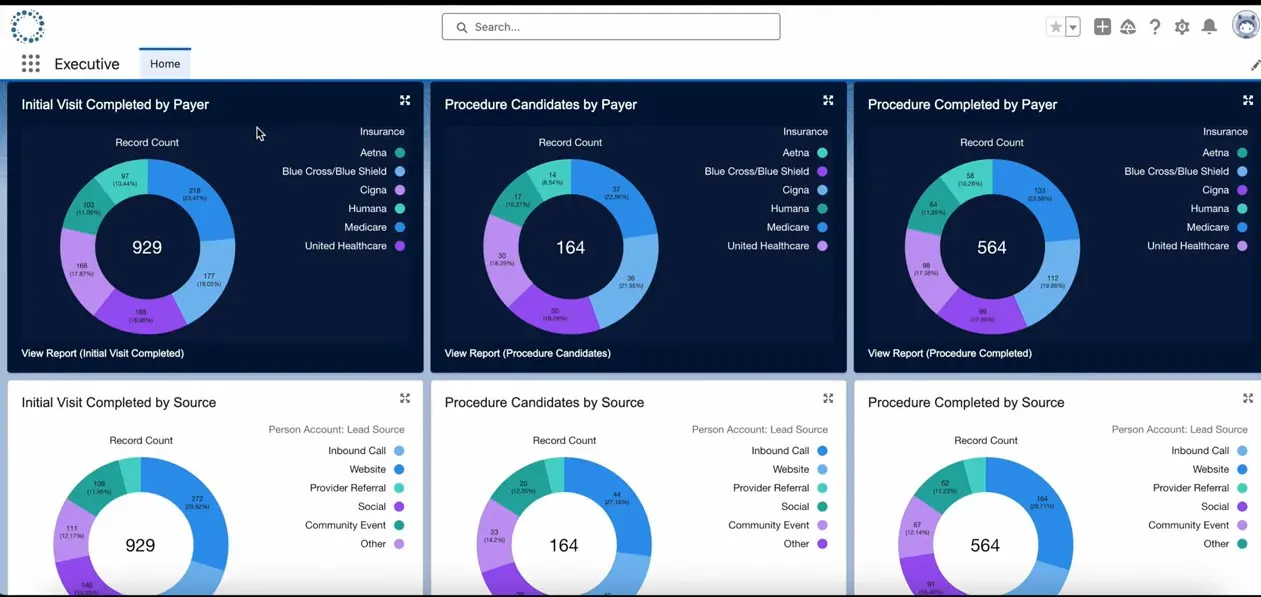Image resolution: width=1261 pixels, height=597 pixels.
Task: Open the Setup gear menu
Action: pyautogui.click(x=1182, y=27)
